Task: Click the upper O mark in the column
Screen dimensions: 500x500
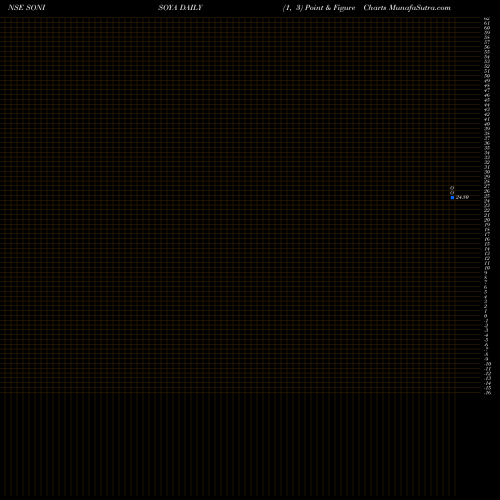Action: click(452, 188)
